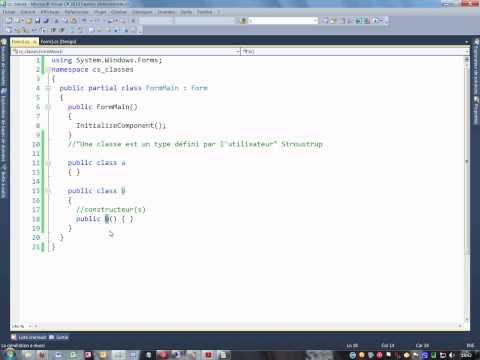Click the Cut icon in the toolbar
This screenshot has width=480, height=360.
pyautogui.click(x=57, y=21)
